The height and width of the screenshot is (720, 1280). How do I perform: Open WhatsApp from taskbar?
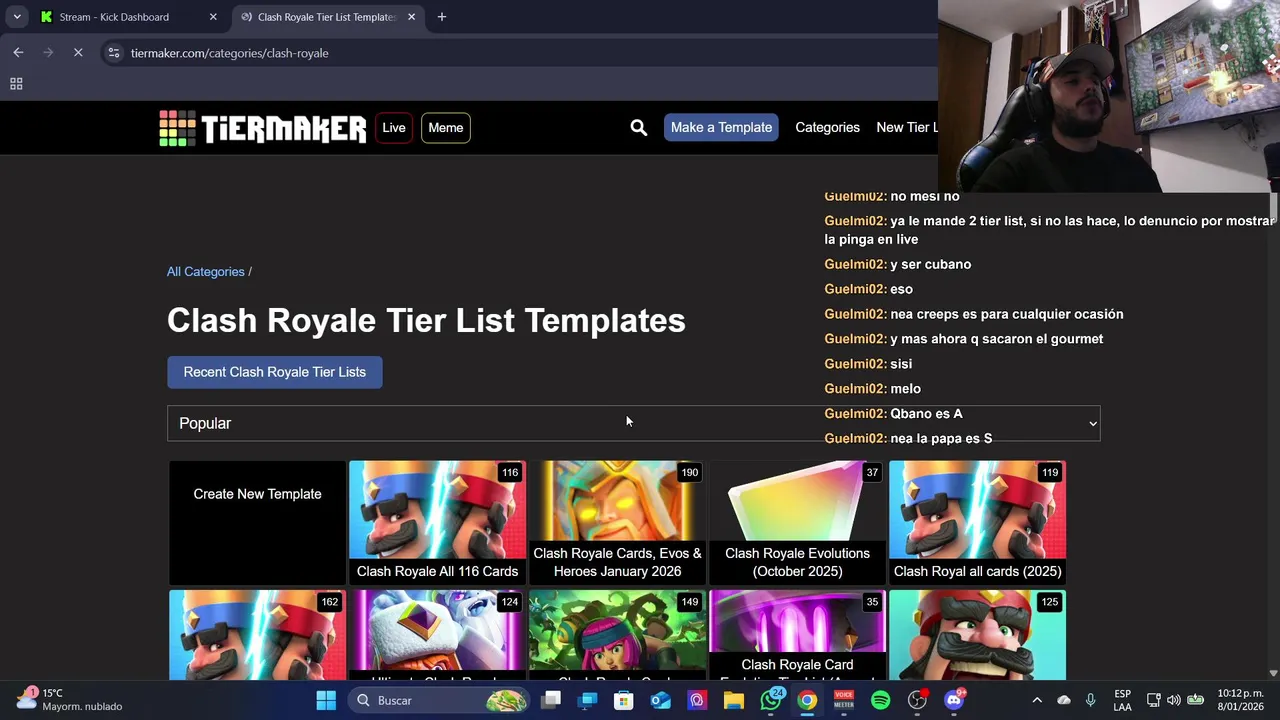pos(771,700)
